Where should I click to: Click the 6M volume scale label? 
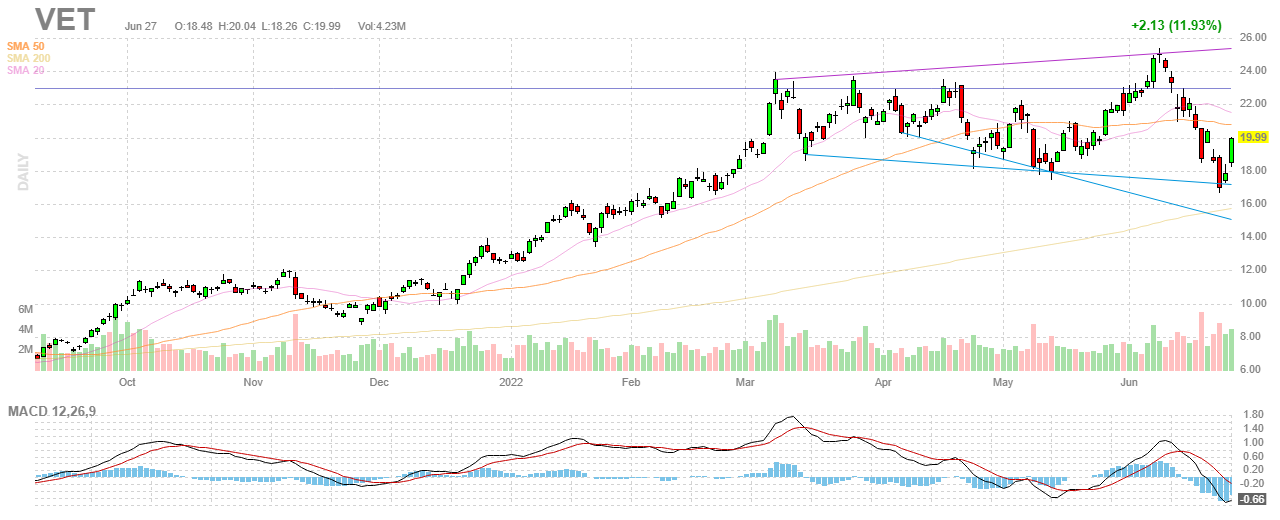(23, 309)
